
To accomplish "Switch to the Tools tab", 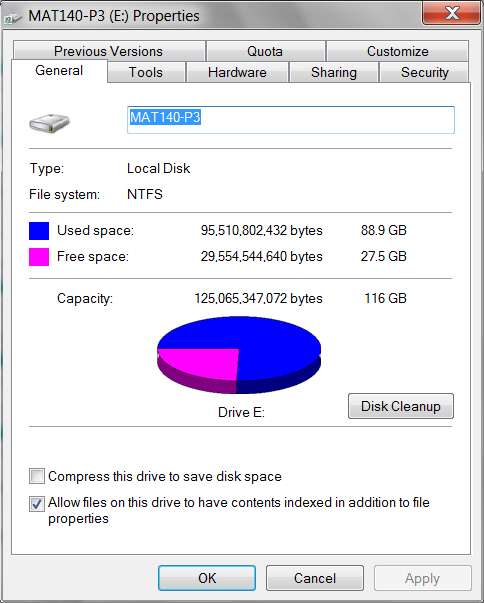I will point(146,72).
